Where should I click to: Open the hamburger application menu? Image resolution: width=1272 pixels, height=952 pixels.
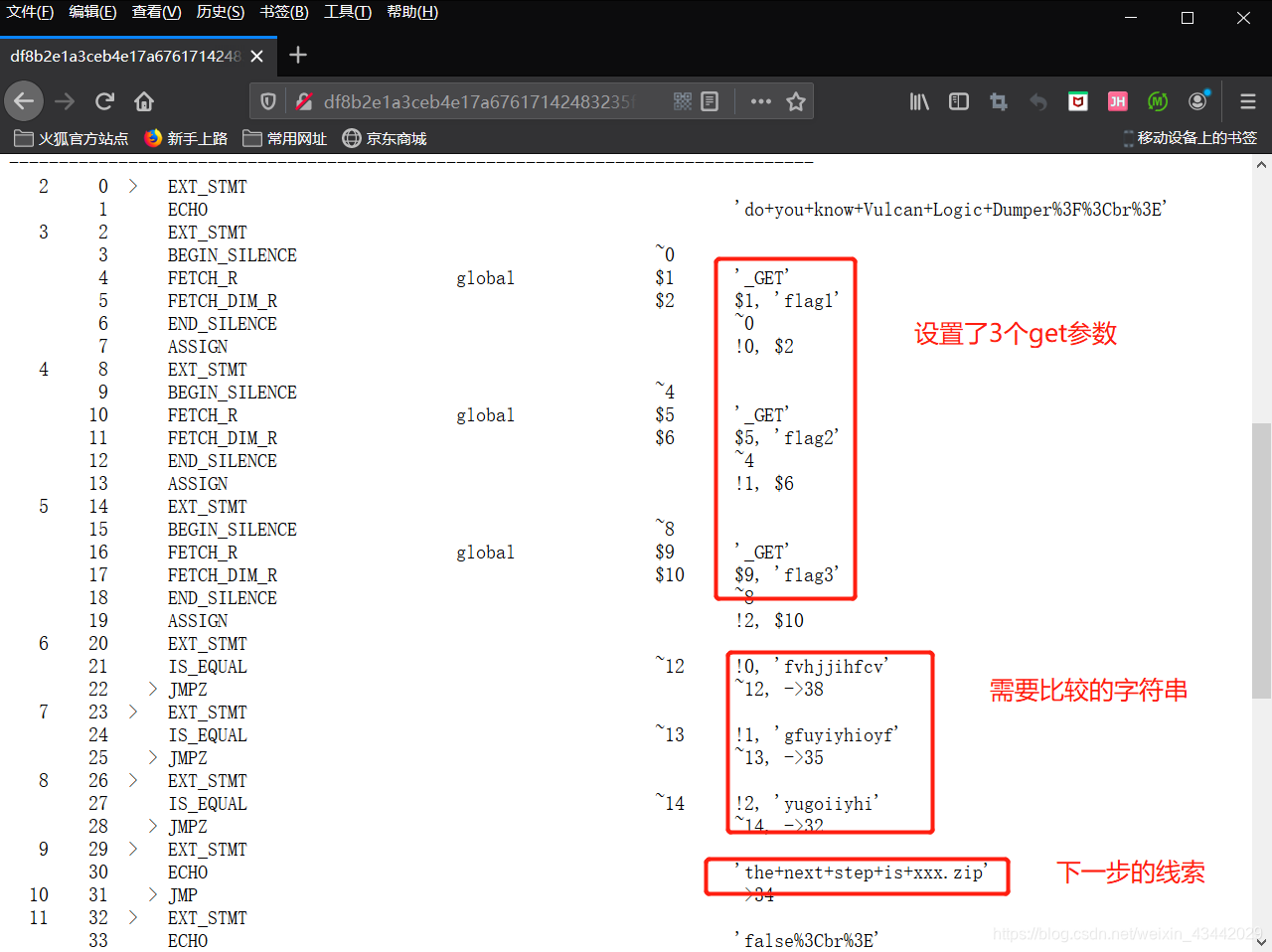click(x=1248, y=101)
